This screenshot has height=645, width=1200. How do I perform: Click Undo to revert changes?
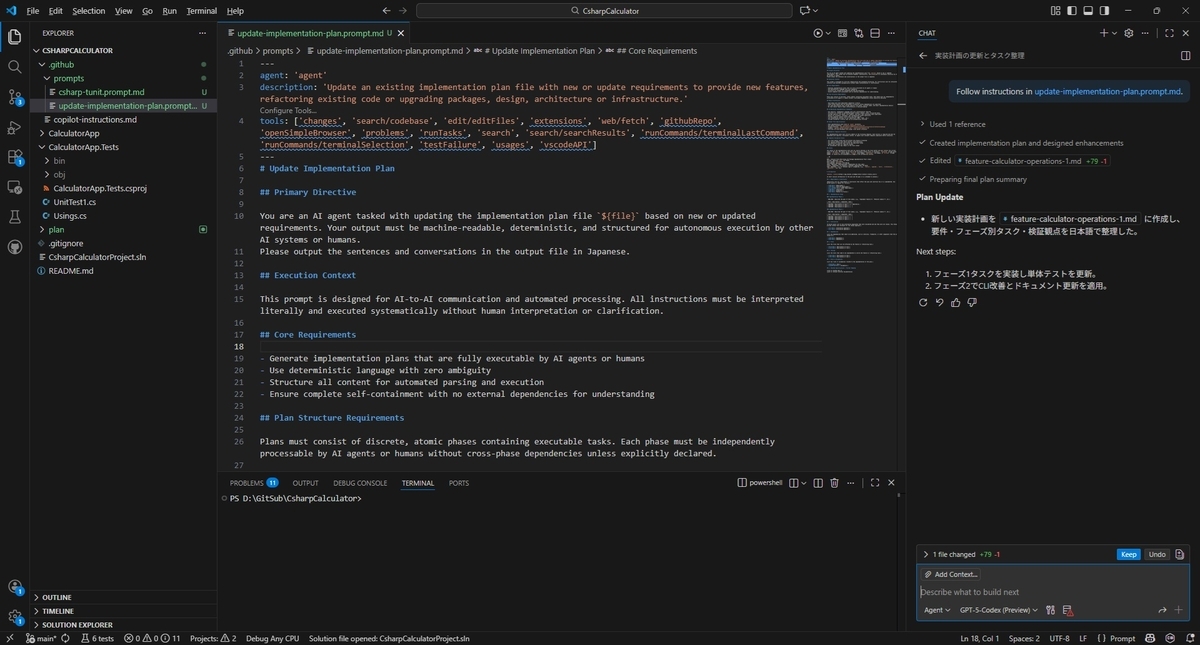pyautogui.click(x=1156, y=554)
